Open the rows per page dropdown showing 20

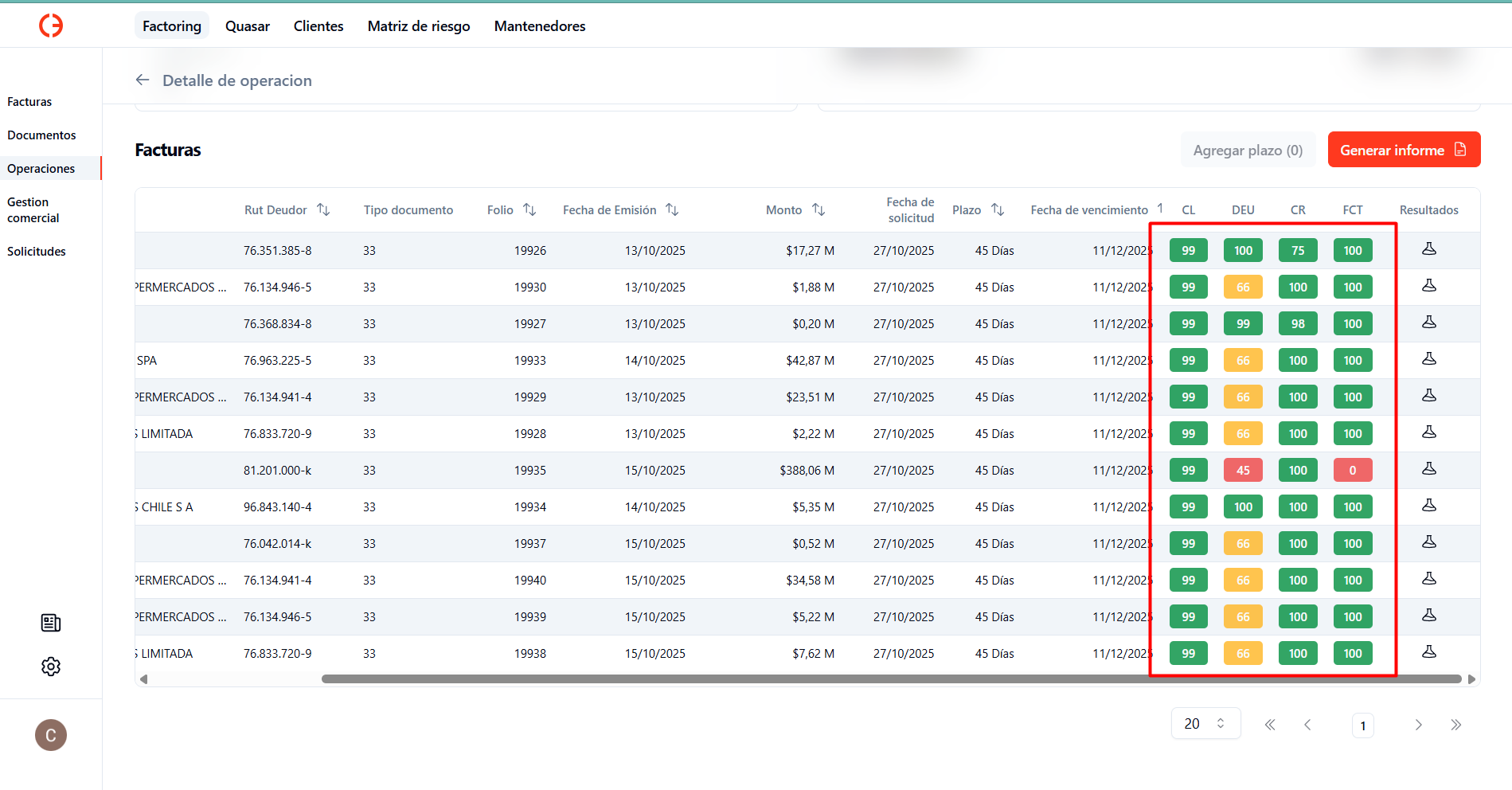1205,723
